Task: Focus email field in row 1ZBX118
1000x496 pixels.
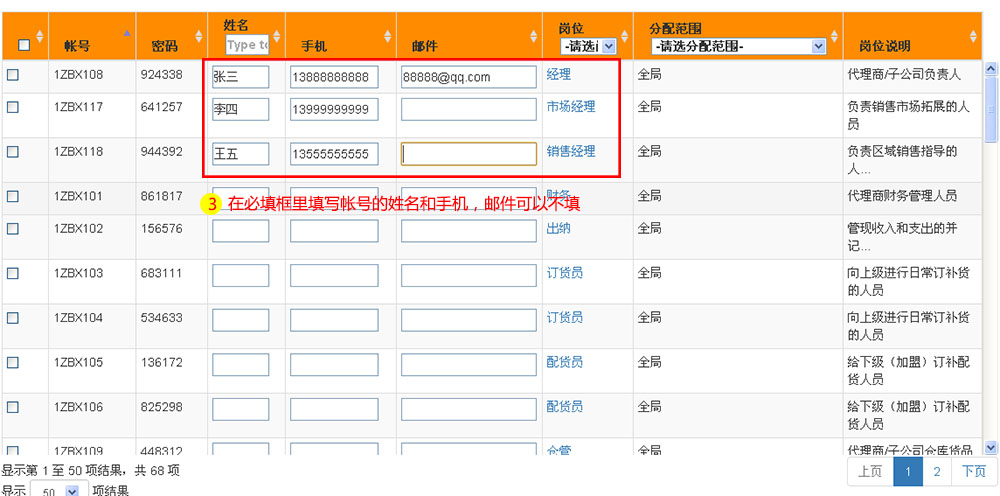Action: coord(469,154)
